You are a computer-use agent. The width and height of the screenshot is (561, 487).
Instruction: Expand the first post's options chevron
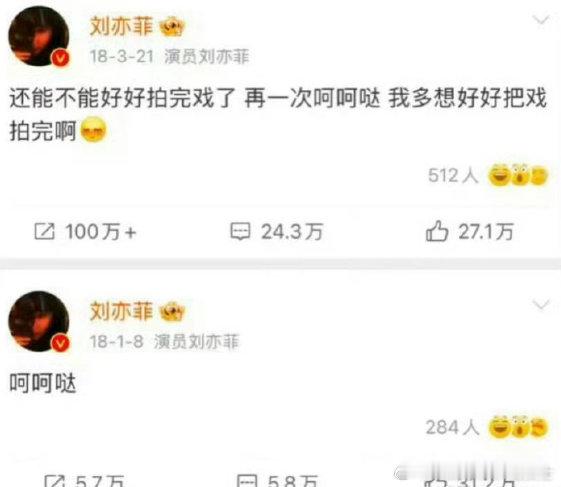[x=541, y=20]
